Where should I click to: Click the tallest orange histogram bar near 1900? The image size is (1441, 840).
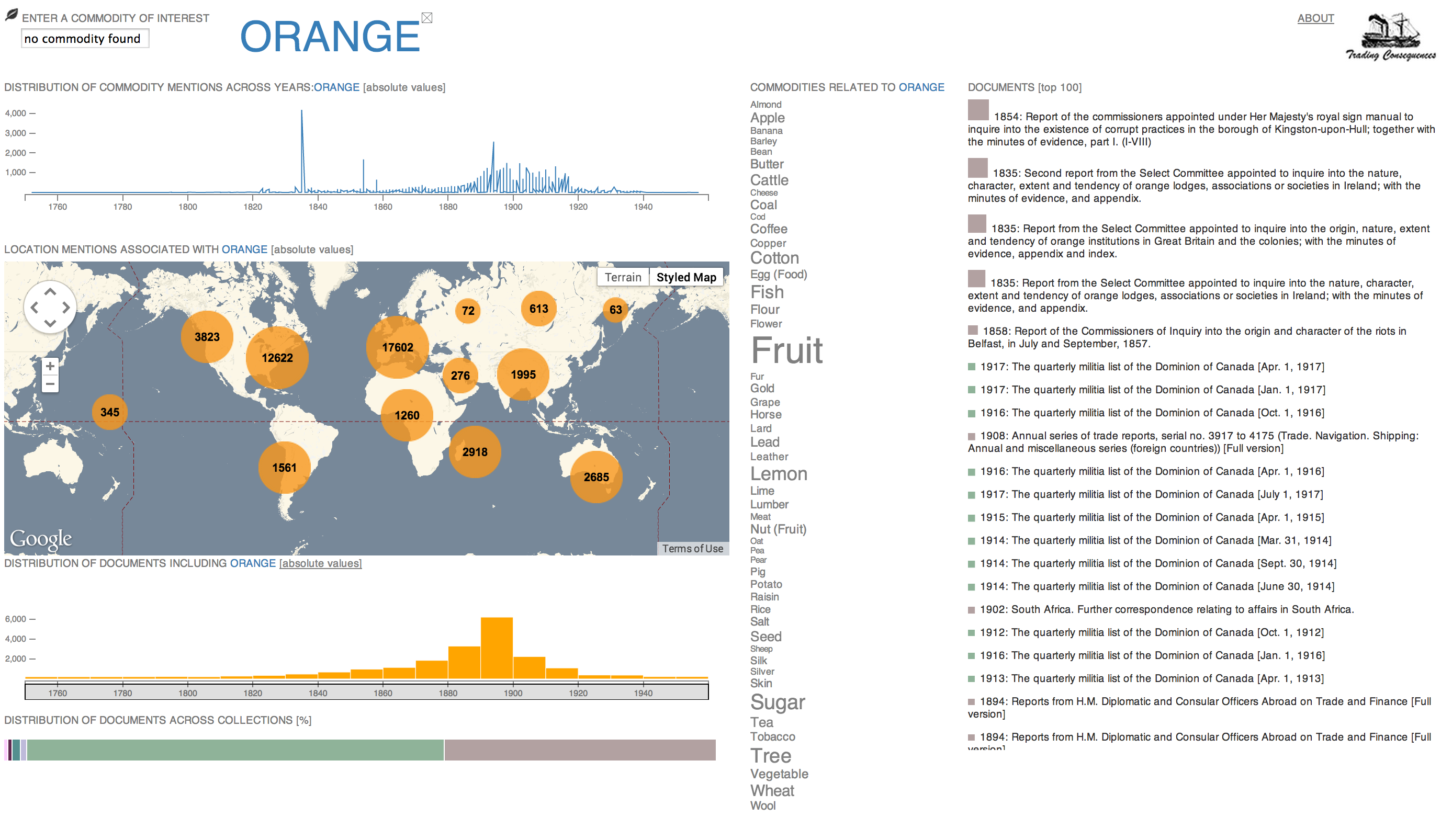click(497, 648)
